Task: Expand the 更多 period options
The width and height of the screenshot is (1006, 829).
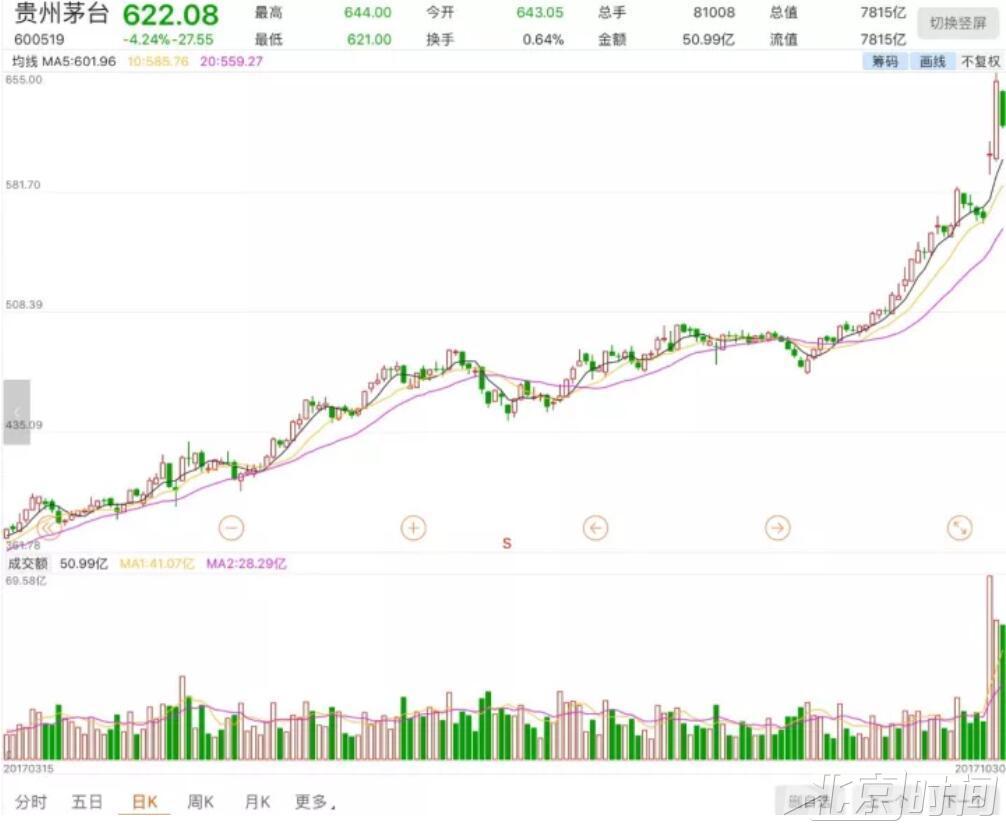Action: pos(313,802)
